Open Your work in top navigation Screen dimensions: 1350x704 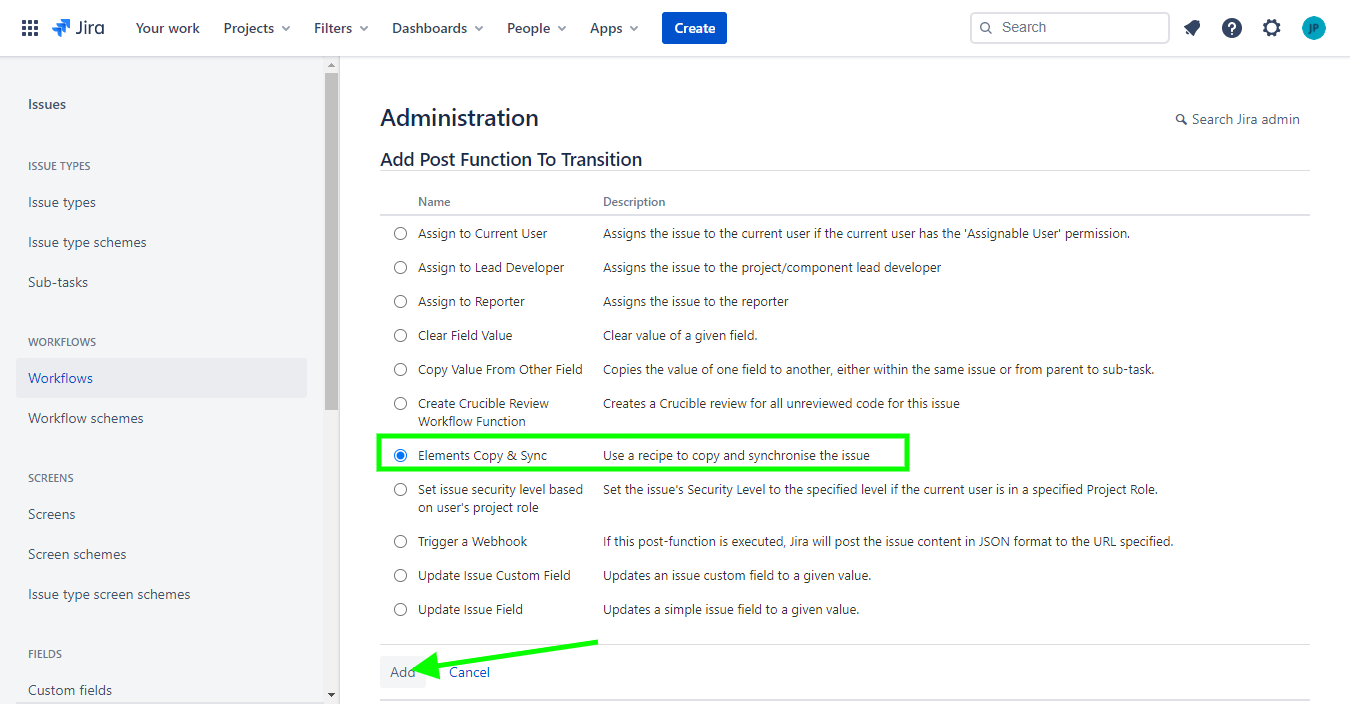click(x=168, y=28)
